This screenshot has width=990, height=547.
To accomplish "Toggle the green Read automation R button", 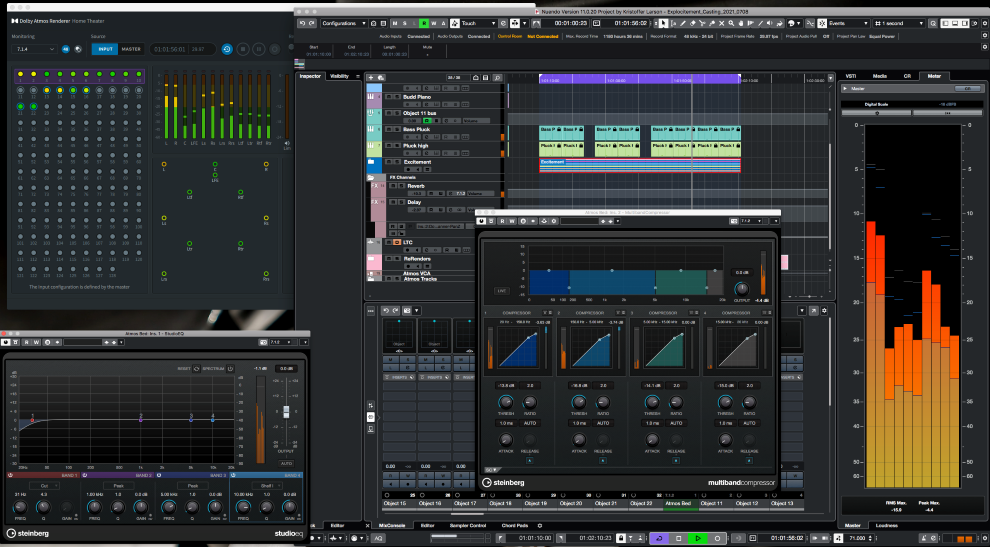I will pyautogui.click(x=424, y=23).
